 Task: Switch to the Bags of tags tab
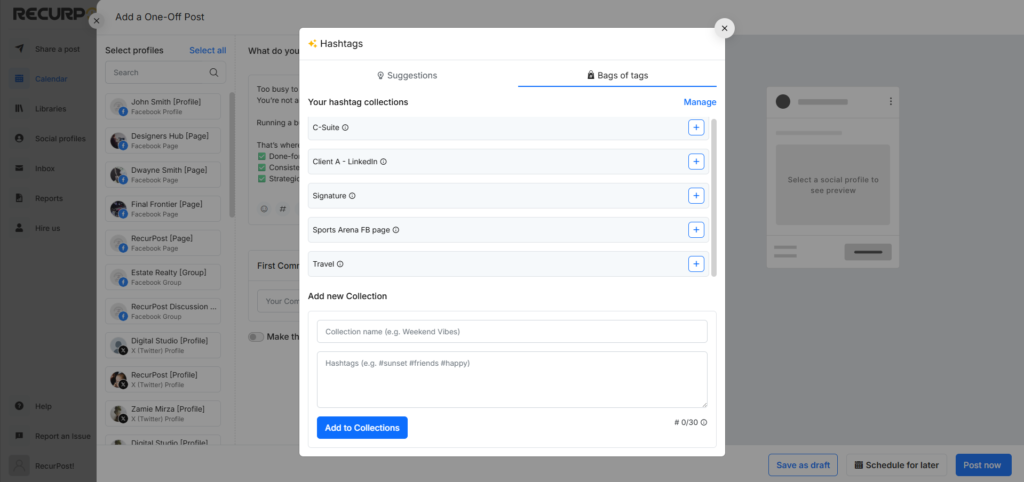(x=617, y=75)
